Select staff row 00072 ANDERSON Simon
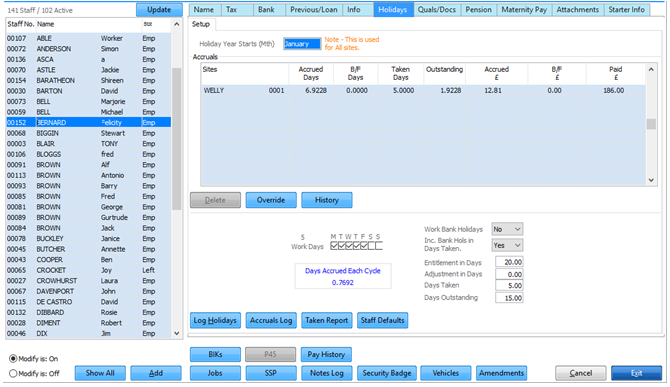670x387 pixels. (88, 49)
